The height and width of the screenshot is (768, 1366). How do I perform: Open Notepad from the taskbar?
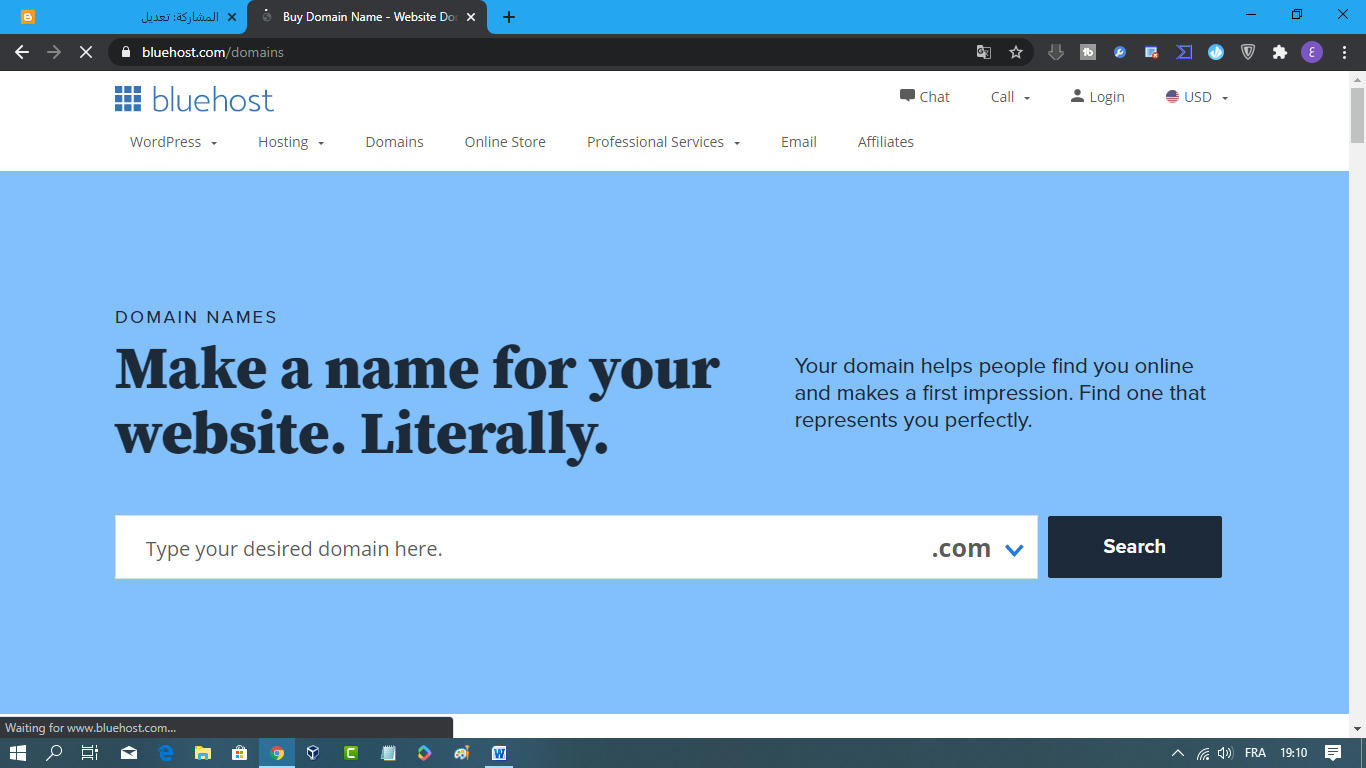(388, 753)
